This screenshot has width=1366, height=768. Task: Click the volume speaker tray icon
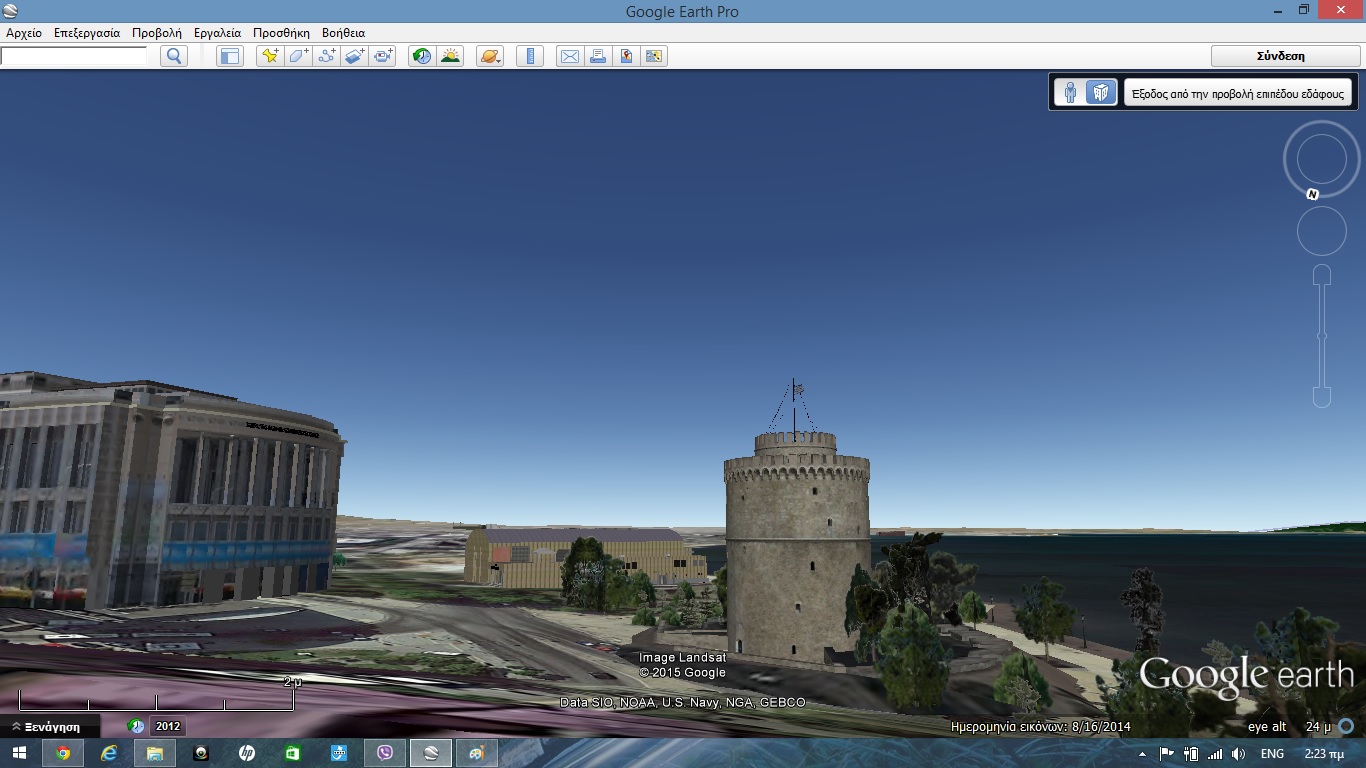coord(1238,754)
